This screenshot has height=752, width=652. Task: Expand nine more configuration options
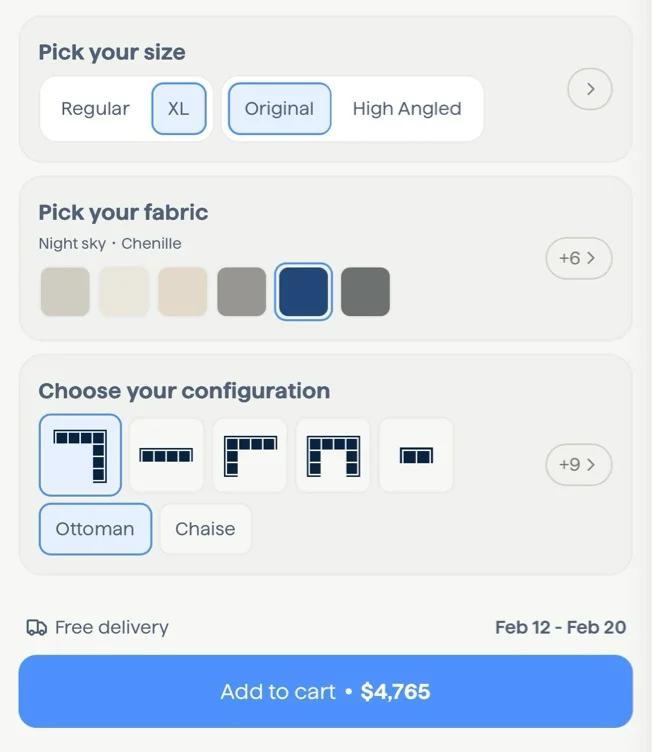pyautogui.click(x=579, y=465)
